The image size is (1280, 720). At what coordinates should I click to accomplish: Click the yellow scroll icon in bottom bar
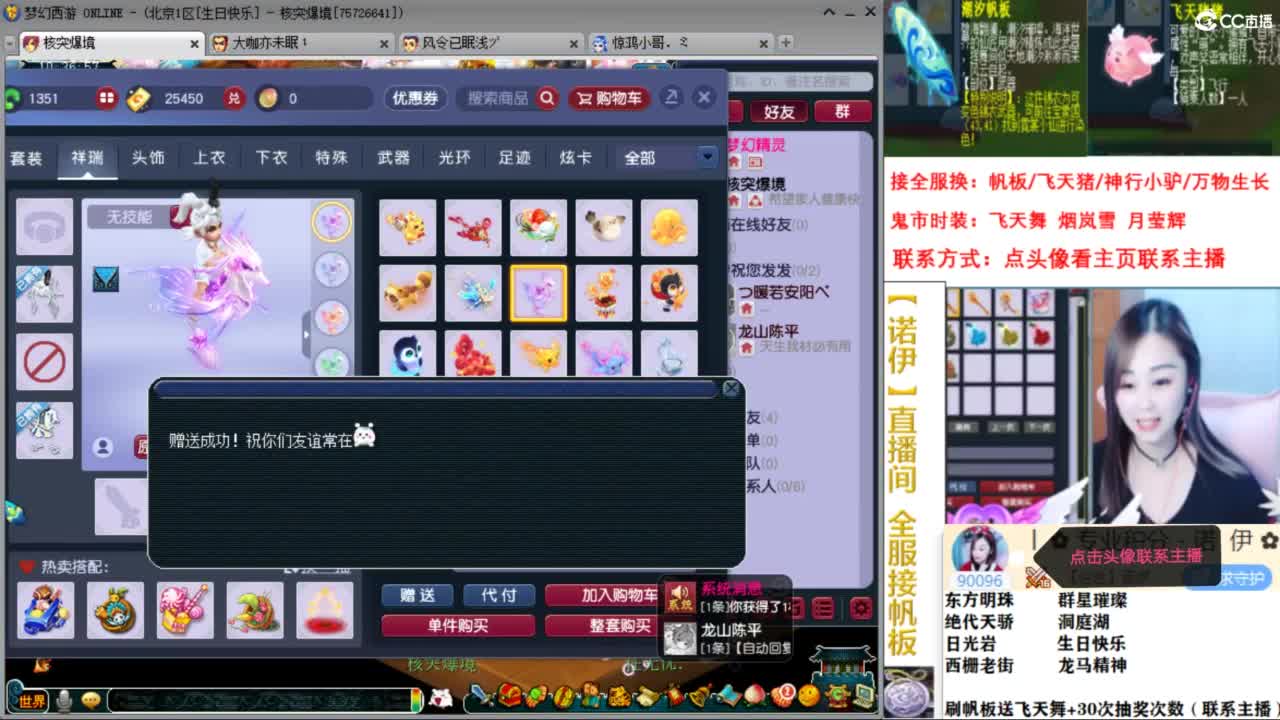(x=647, y=696)
